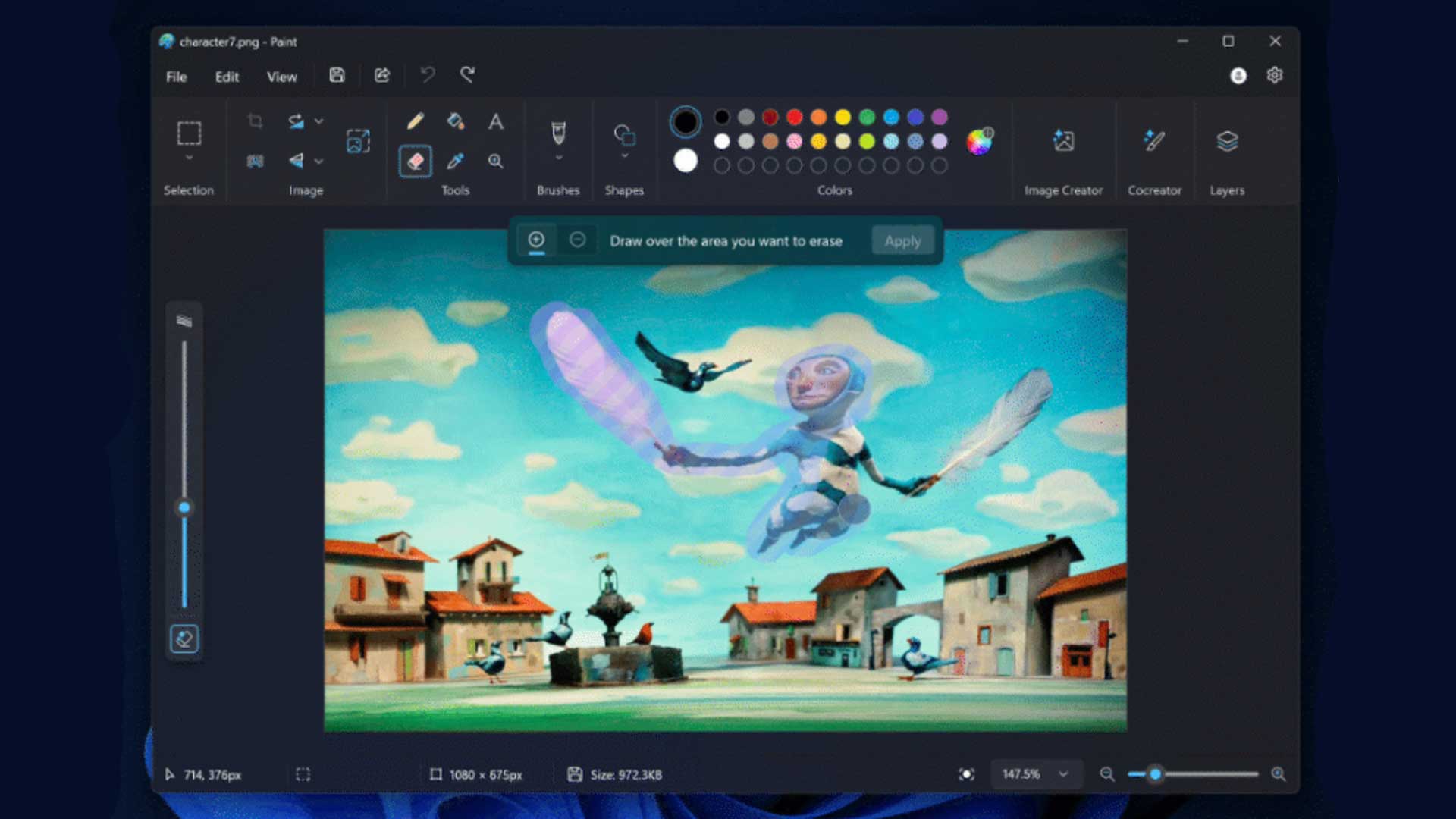Click the Undo arrow
This screenshot has width=1456, height=819.
[x=428, y=75]
